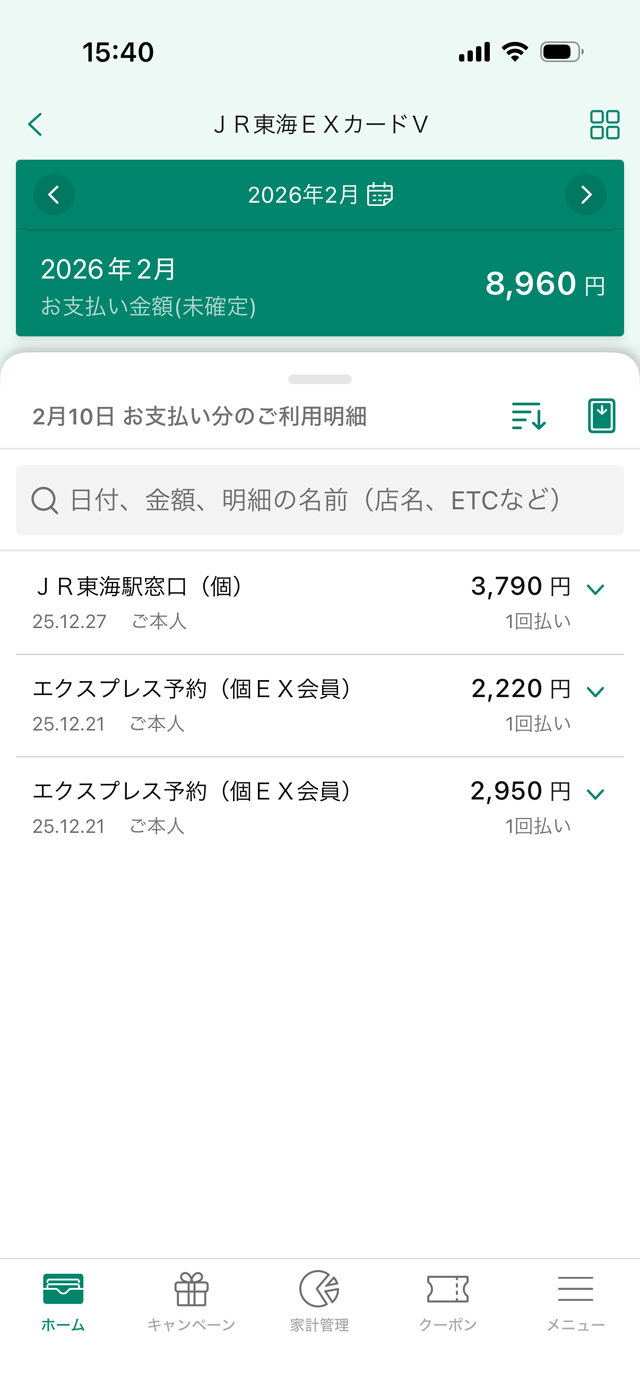The image size is (640, 1391).
Task: Expand the 2,950円 エクスプレス予約 entry
Action: coord(596,794)
